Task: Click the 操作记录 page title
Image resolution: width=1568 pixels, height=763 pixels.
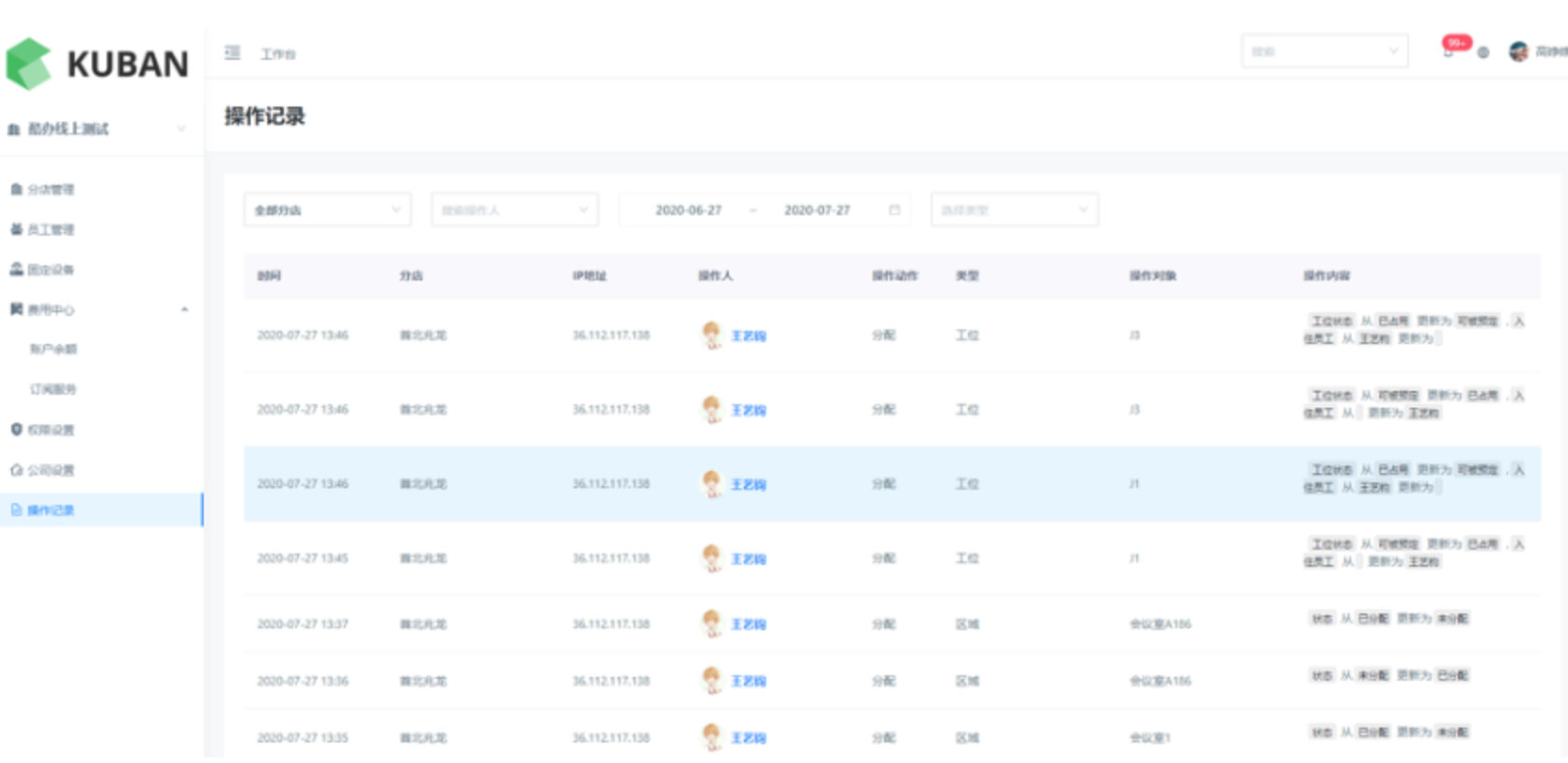Action: tap(264, 116)
